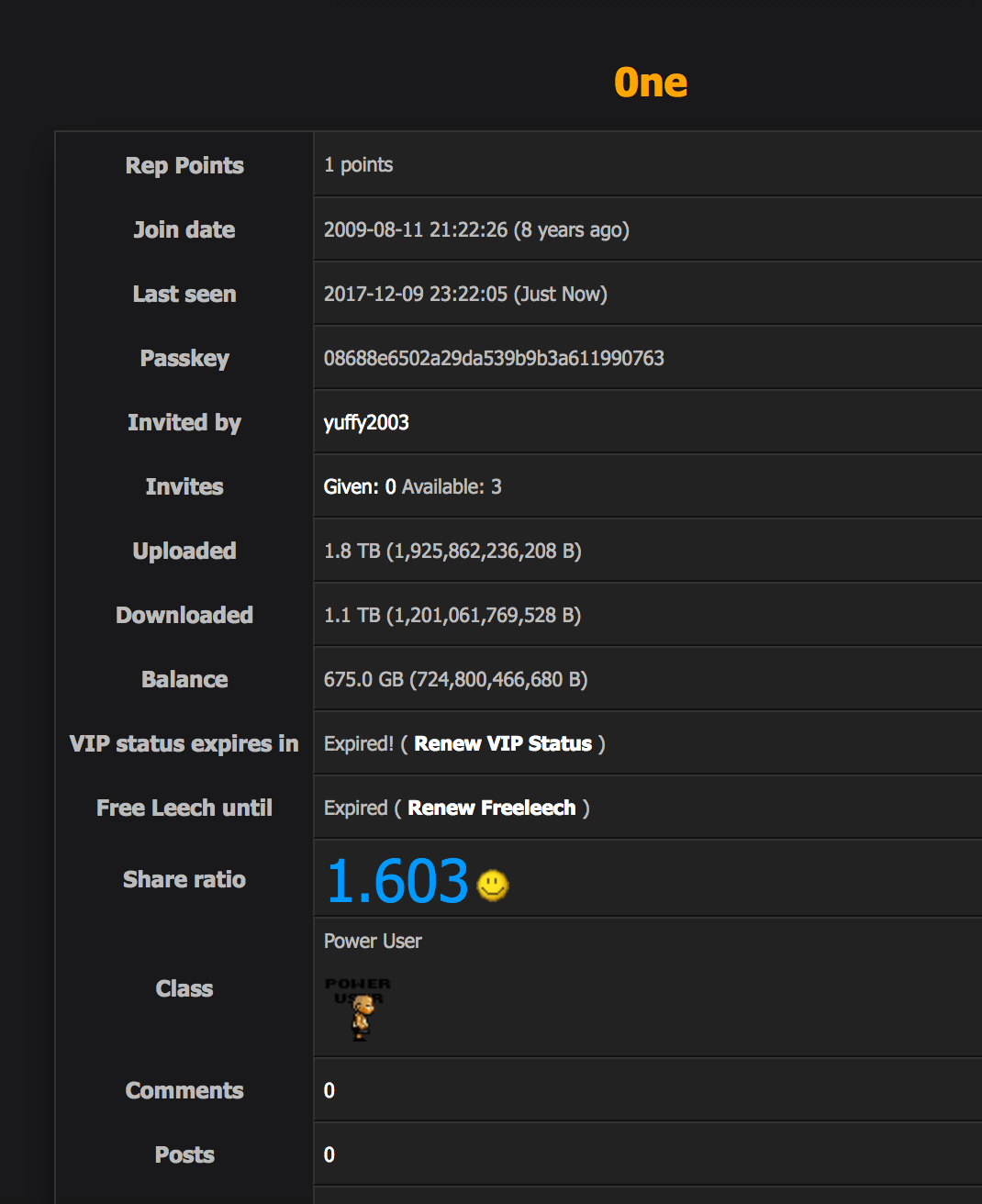Click the Posts count 0
This screenshot has height=1204, width=982.
point(329,1154)
